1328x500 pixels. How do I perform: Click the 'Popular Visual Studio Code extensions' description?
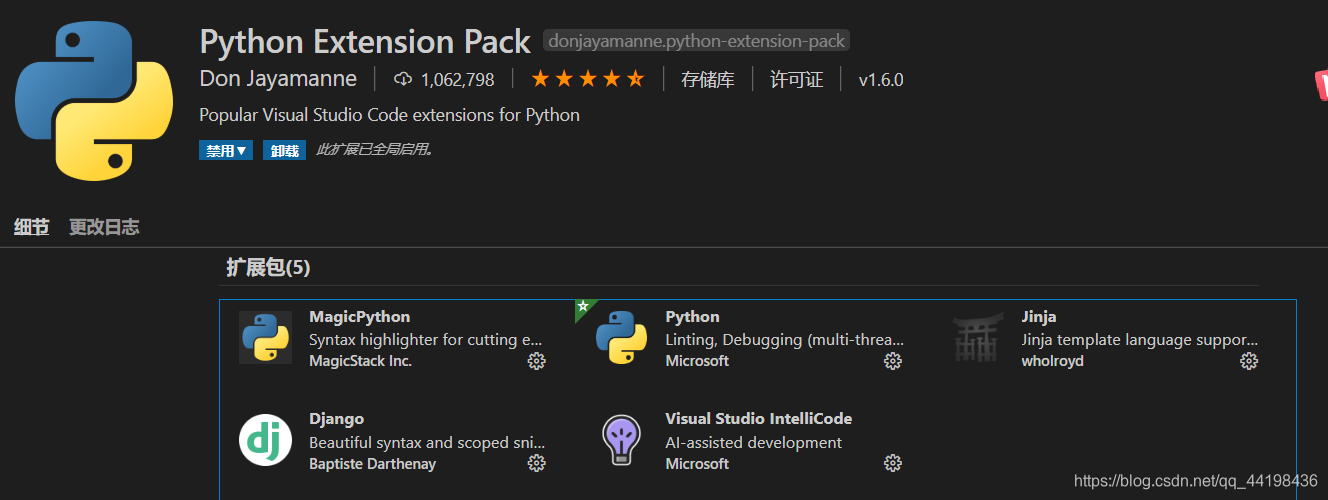pos(390,115)
